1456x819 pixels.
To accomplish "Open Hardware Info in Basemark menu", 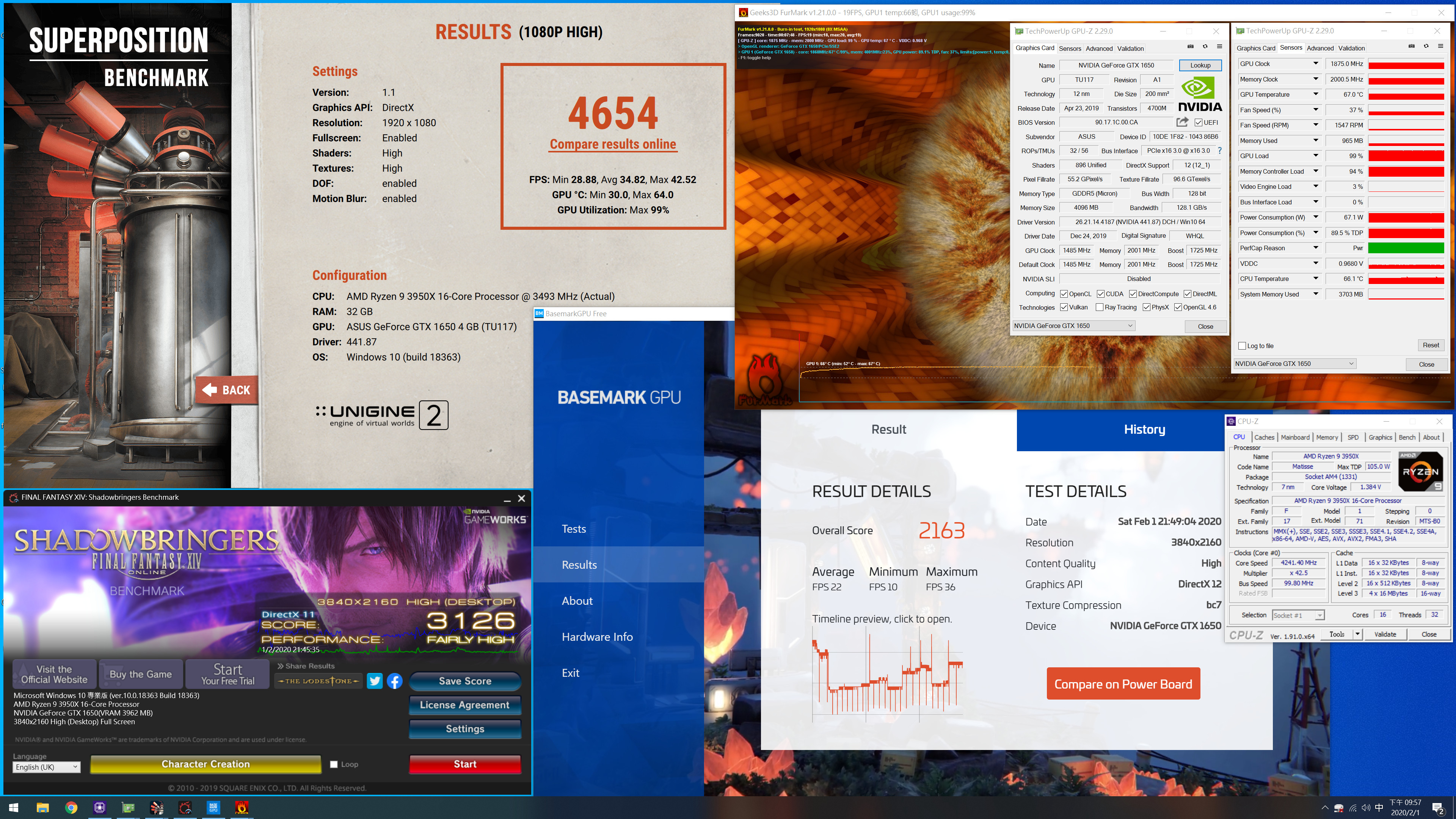I will click(x=597, y=637).
